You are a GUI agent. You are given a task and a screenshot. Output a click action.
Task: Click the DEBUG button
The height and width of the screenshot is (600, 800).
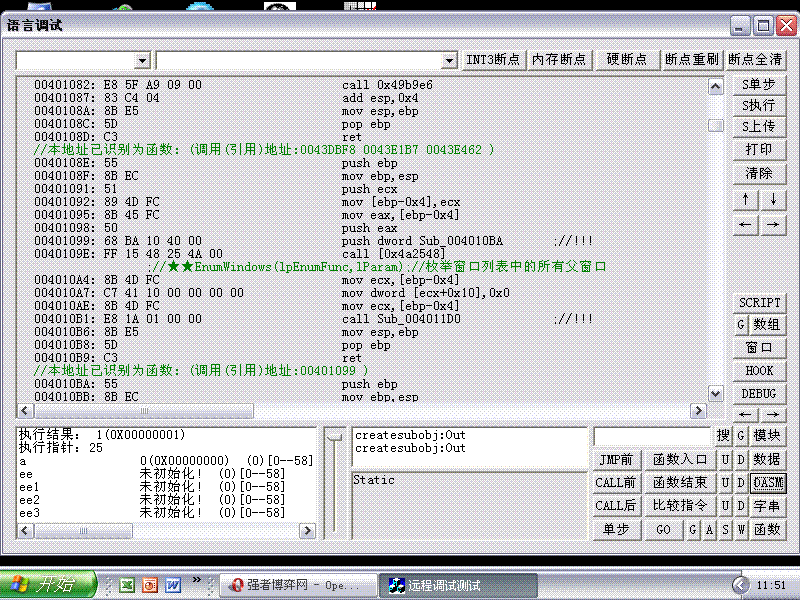(759, 394)
